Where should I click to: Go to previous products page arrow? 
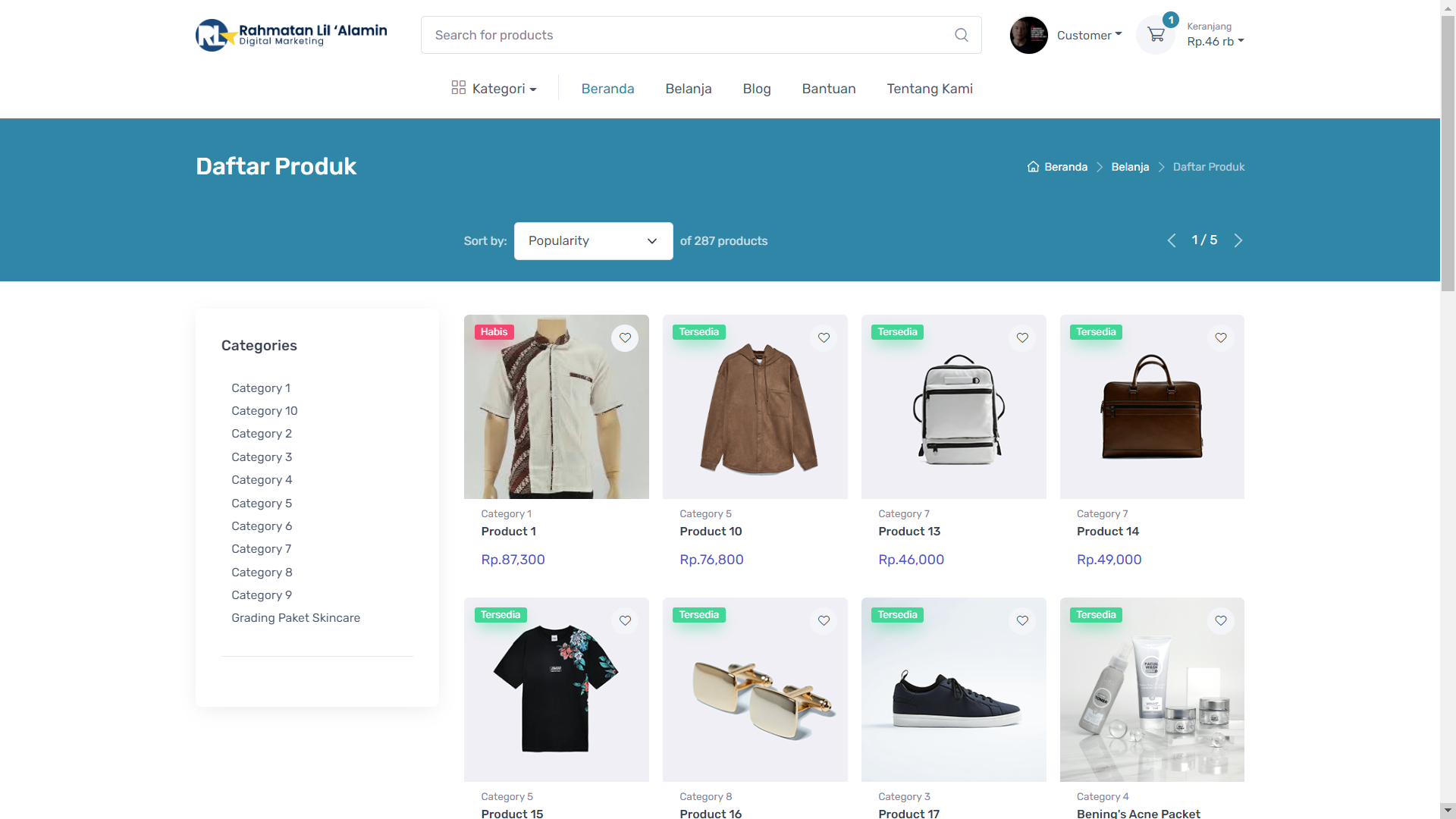(1172, 240)
